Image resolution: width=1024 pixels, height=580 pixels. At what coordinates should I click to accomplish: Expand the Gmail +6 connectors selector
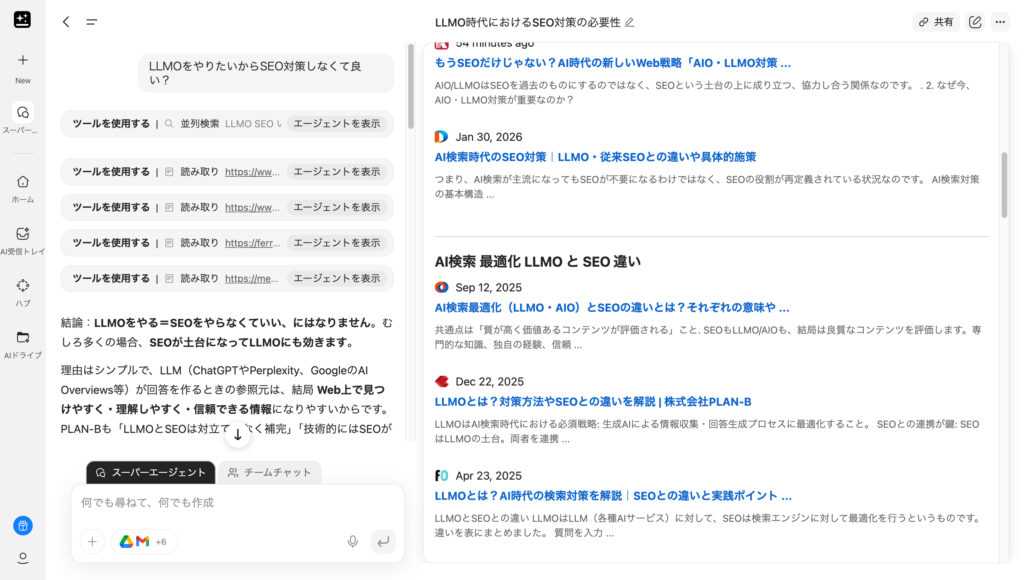coord(144,541)
